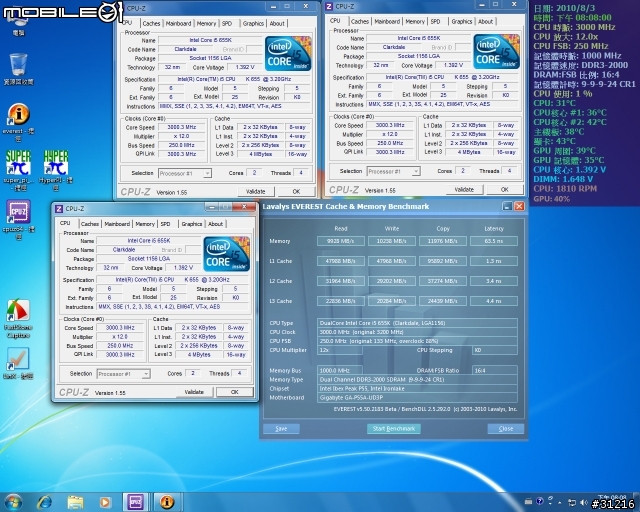Select the L3 Cache Latency 4.4 ns field

pyautogui.click(x=494, y=301)
